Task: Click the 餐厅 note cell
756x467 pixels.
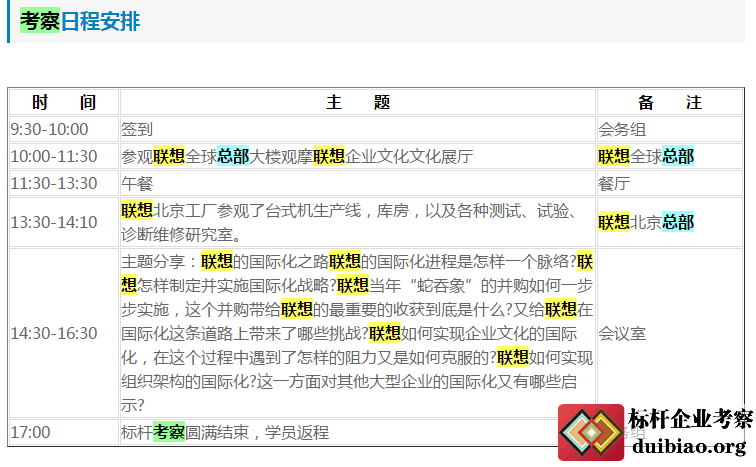Action: [670, 183]
